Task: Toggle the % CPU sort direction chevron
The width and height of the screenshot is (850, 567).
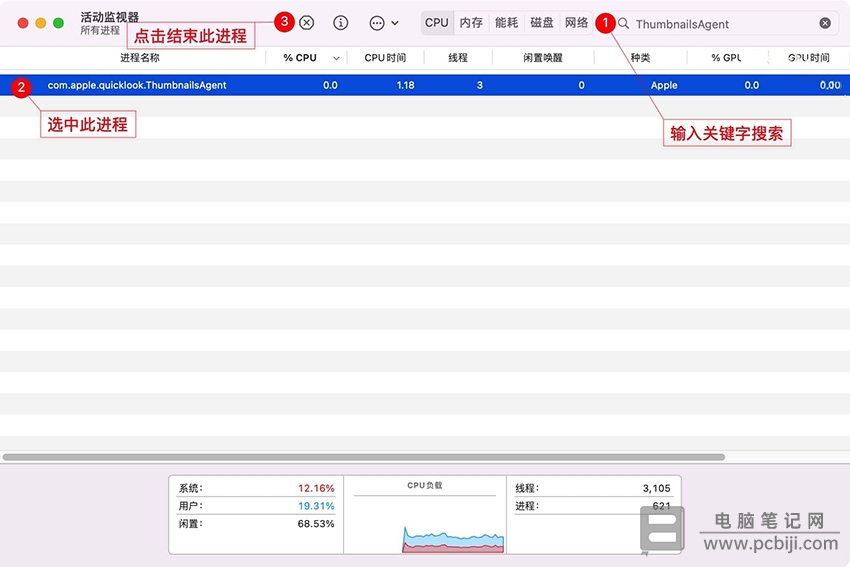Action: 336,58
